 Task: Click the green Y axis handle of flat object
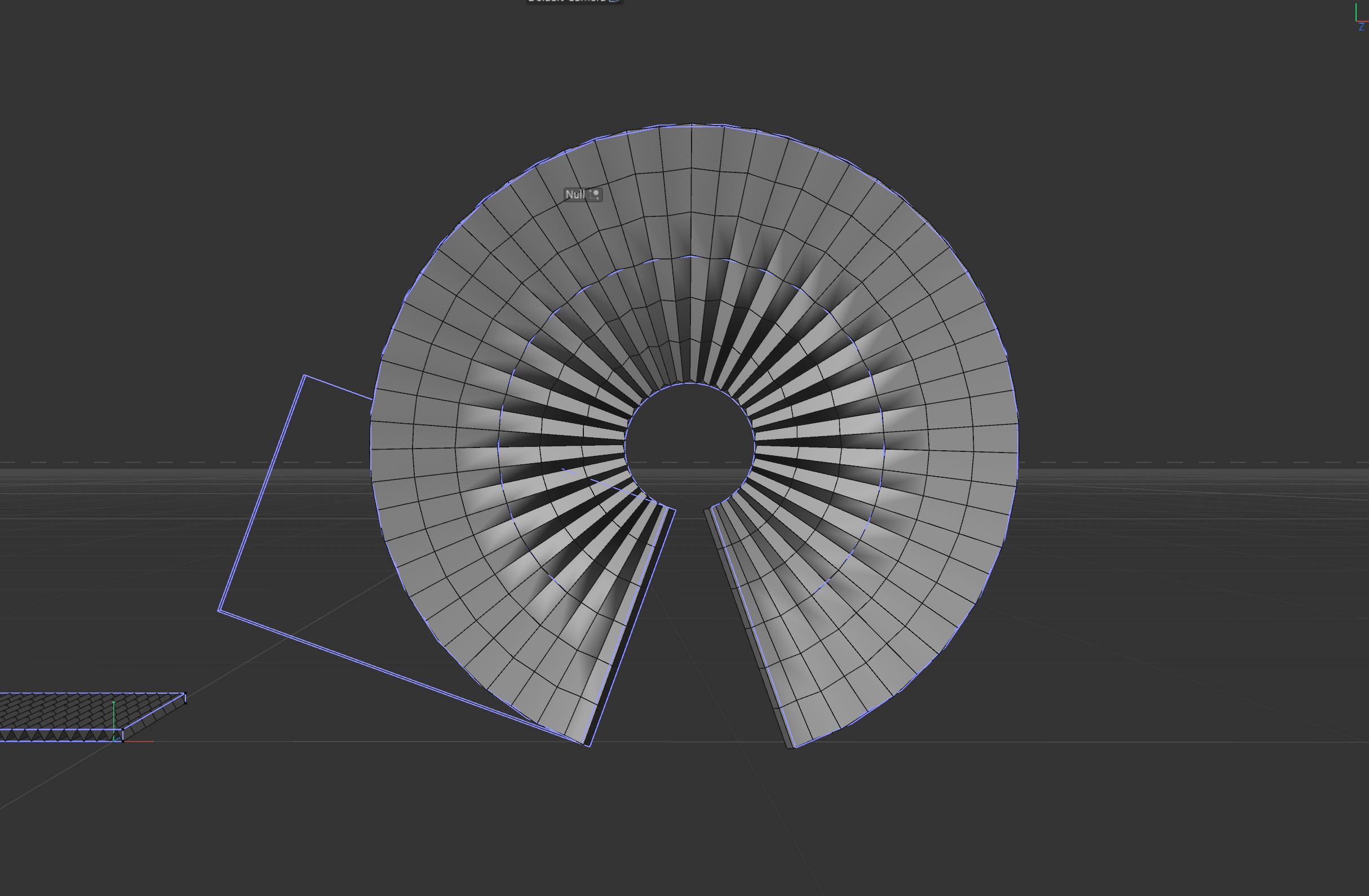point(114,706)
